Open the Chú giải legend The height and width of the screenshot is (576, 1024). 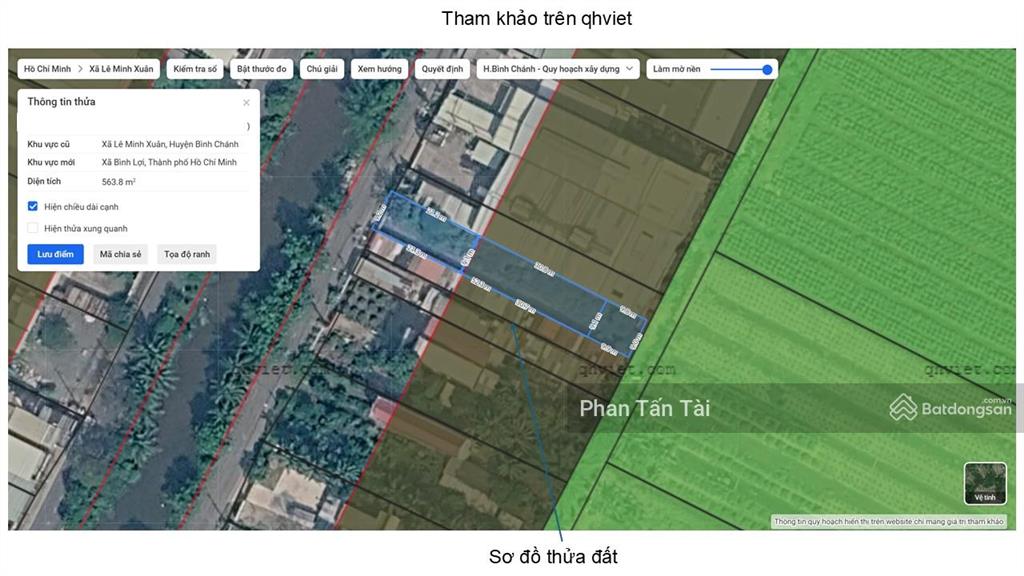[322, 69]
